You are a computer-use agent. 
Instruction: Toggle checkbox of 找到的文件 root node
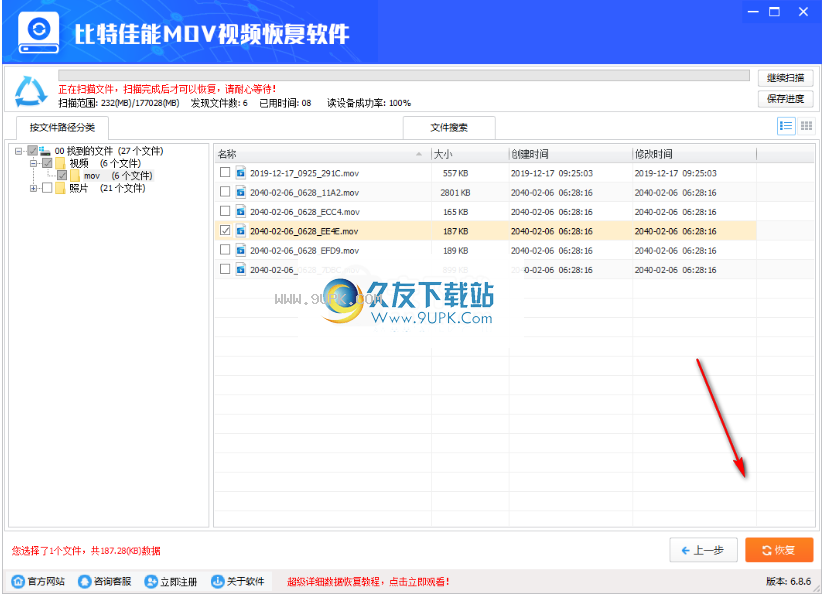pos(33,151)
